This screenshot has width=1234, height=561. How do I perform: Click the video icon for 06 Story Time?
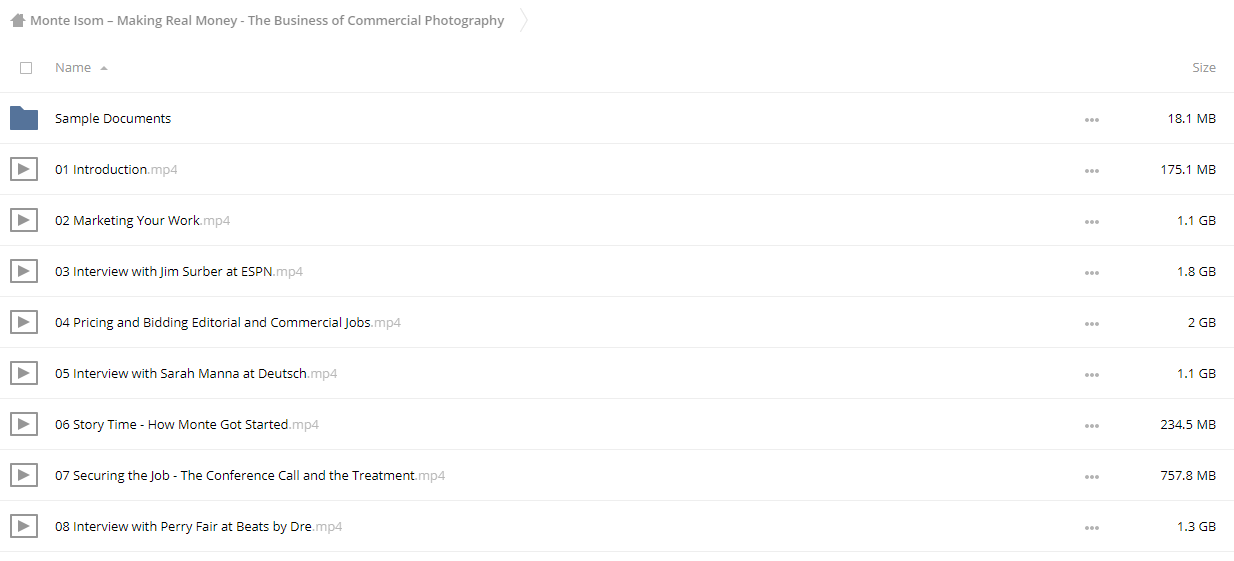click(x=24, y=424)
